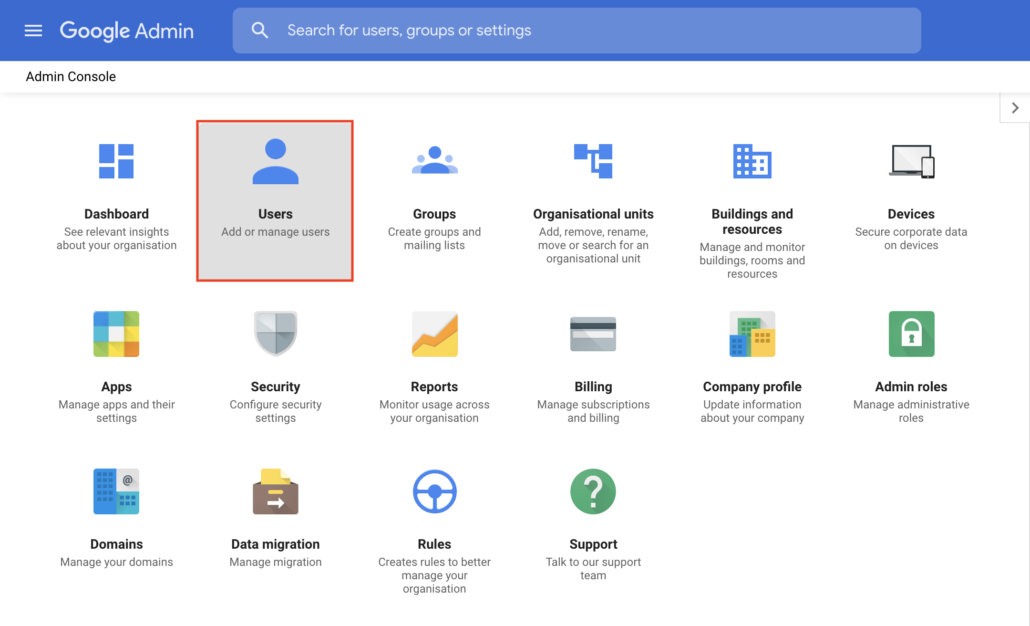Click 'Configure security settings' text

[275, 411]
